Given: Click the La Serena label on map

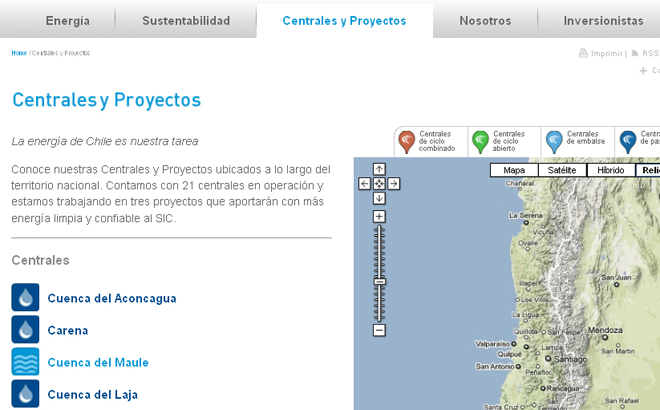Looking at the screenshot, I should point(526,216).
